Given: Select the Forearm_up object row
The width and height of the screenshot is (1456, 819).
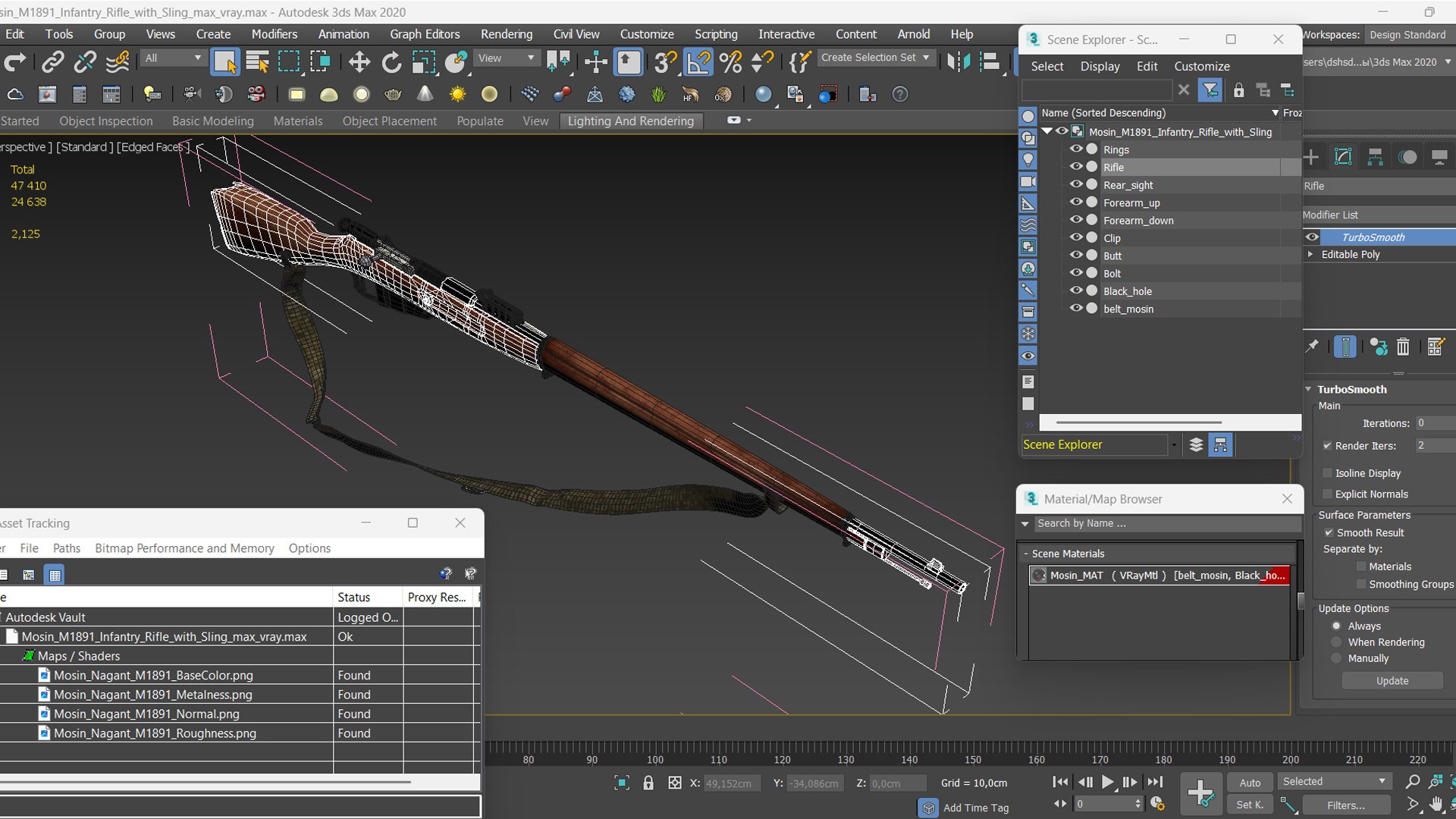Looking at the screenshot, I should pyautogui.click(x=1172, y=202).
